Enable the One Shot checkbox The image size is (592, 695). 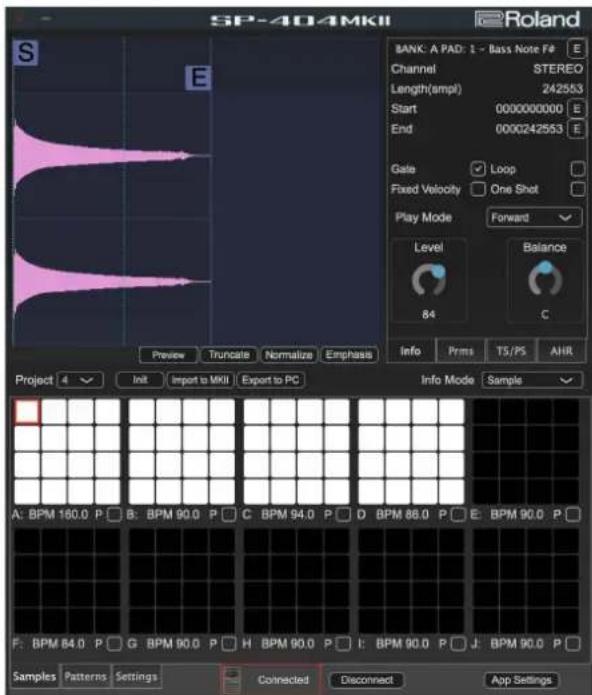tap(577, 189)
